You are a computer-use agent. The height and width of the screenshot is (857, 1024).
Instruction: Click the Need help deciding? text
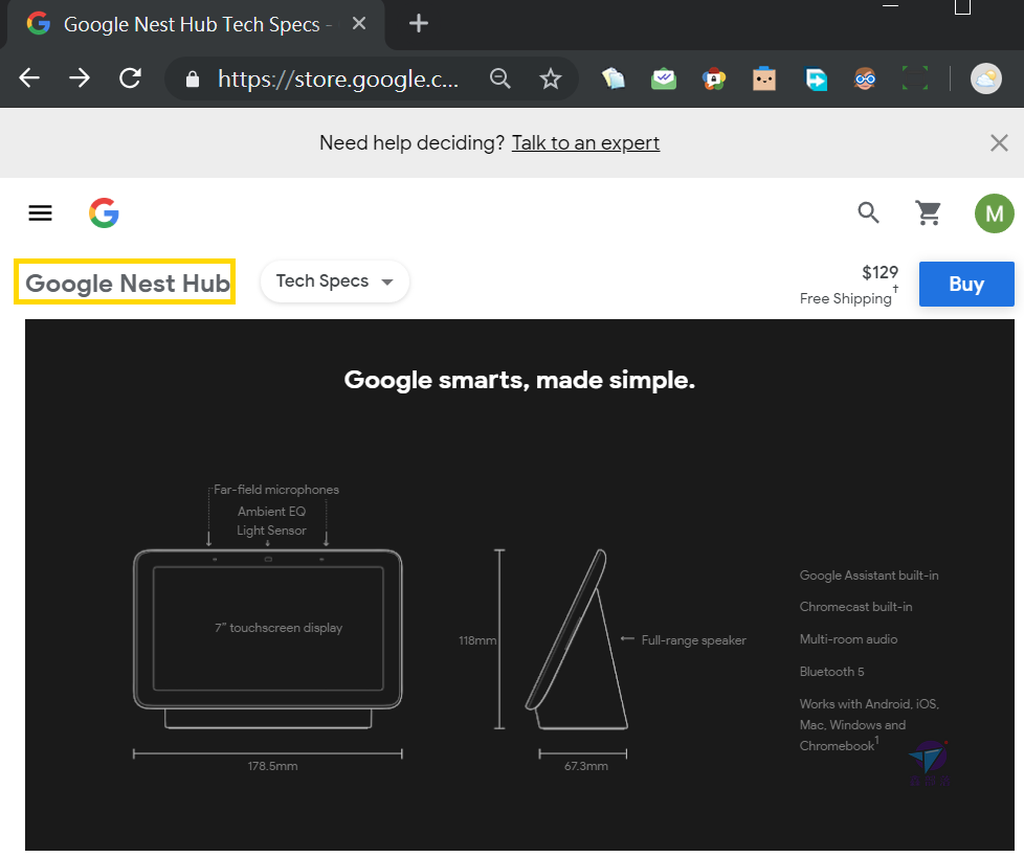click(412, 143)
